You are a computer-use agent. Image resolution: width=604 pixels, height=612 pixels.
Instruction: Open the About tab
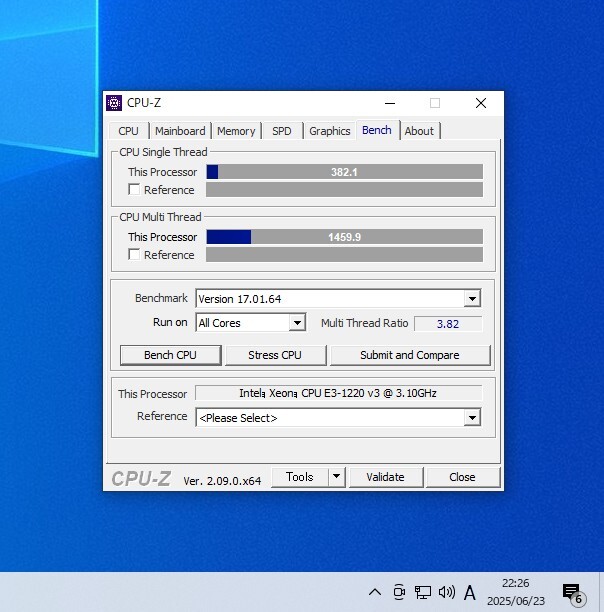tap(419, 131)
